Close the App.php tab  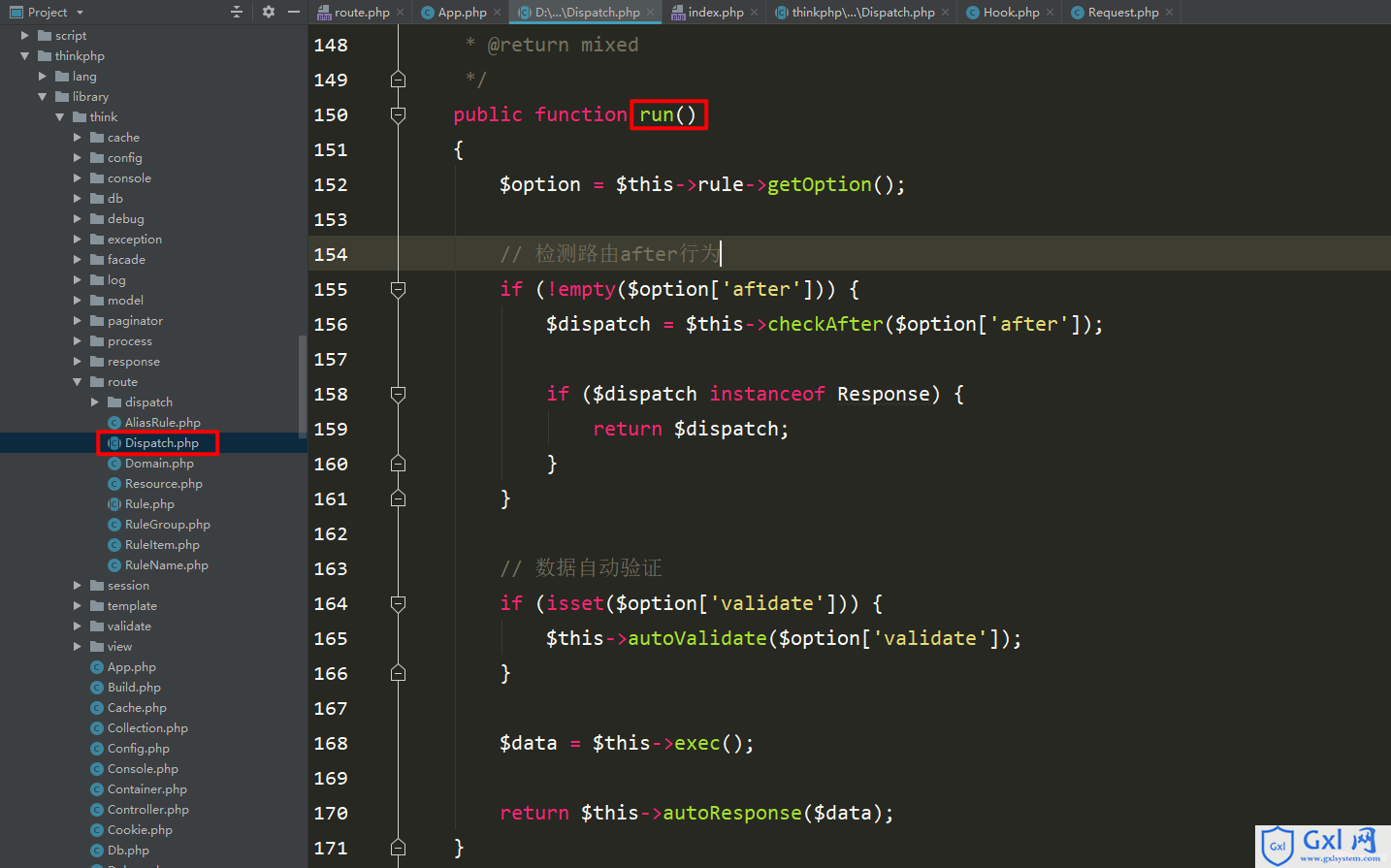pyautogui.click(x=498, y=13)
